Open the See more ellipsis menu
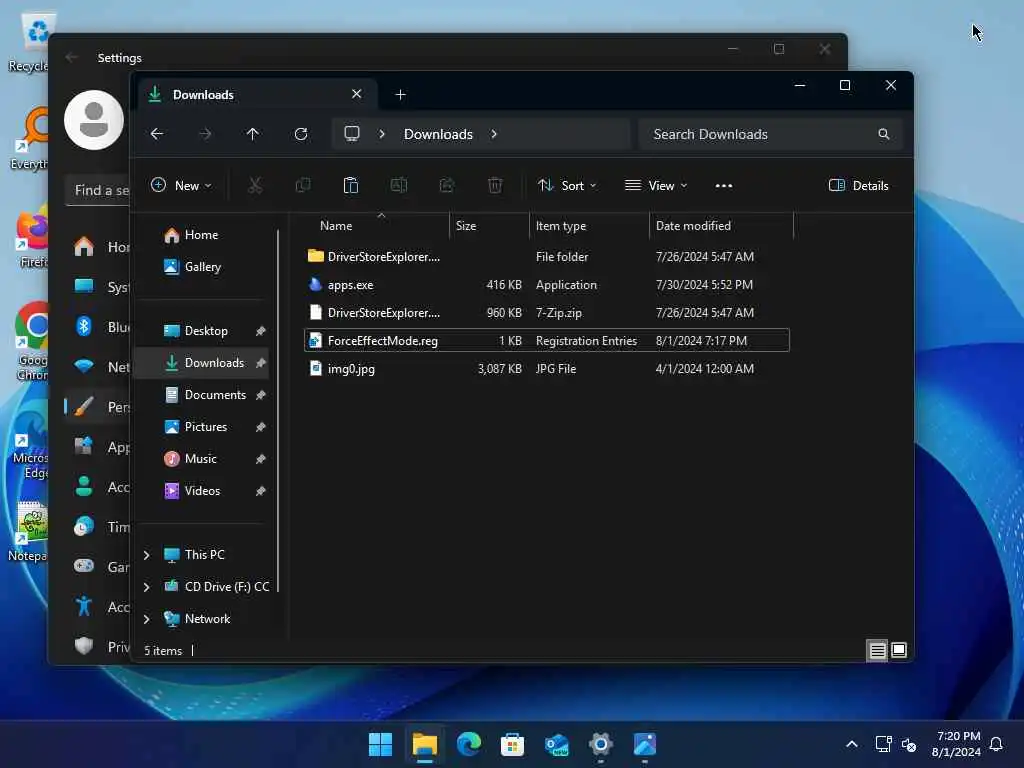Screen dimensions: 1024x768 [724, 185]
